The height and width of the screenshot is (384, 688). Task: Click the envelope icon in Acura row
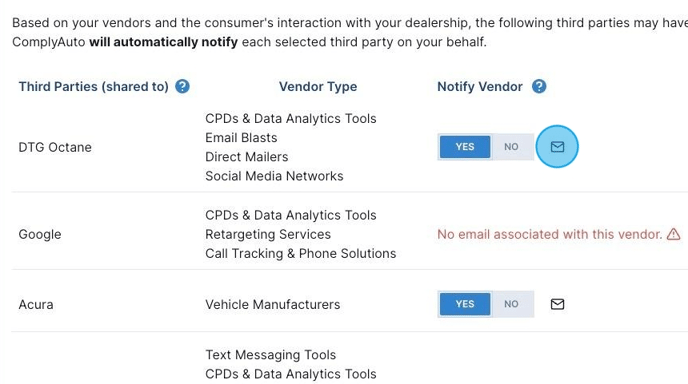[557, 304]
